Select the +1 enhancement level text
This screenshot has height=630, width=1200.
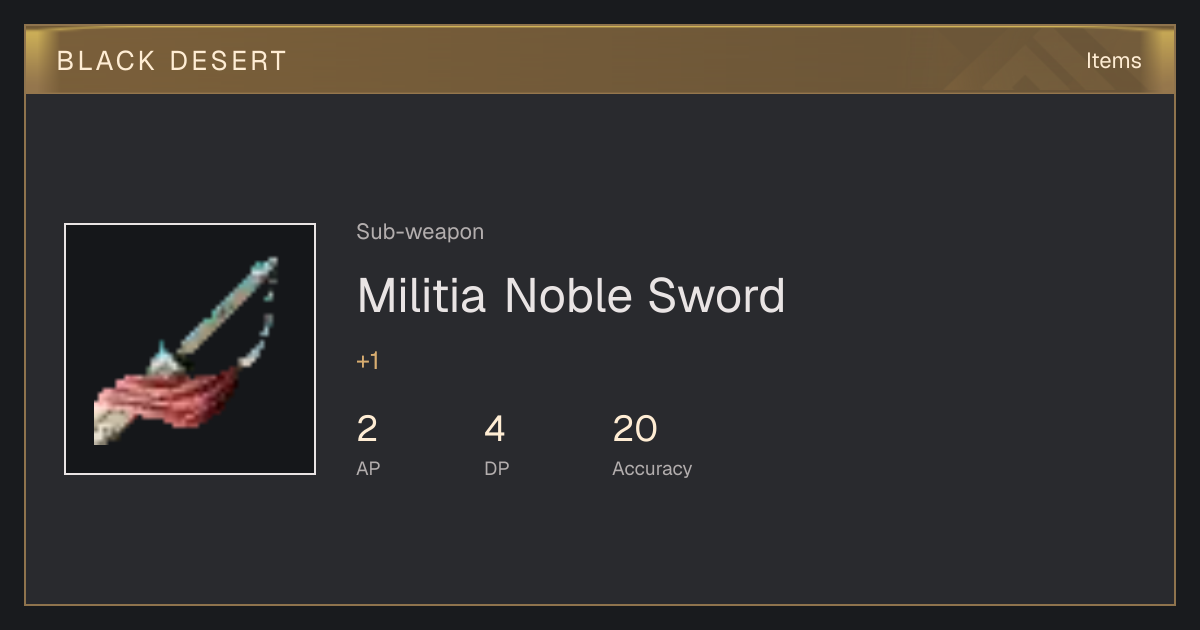368,362
